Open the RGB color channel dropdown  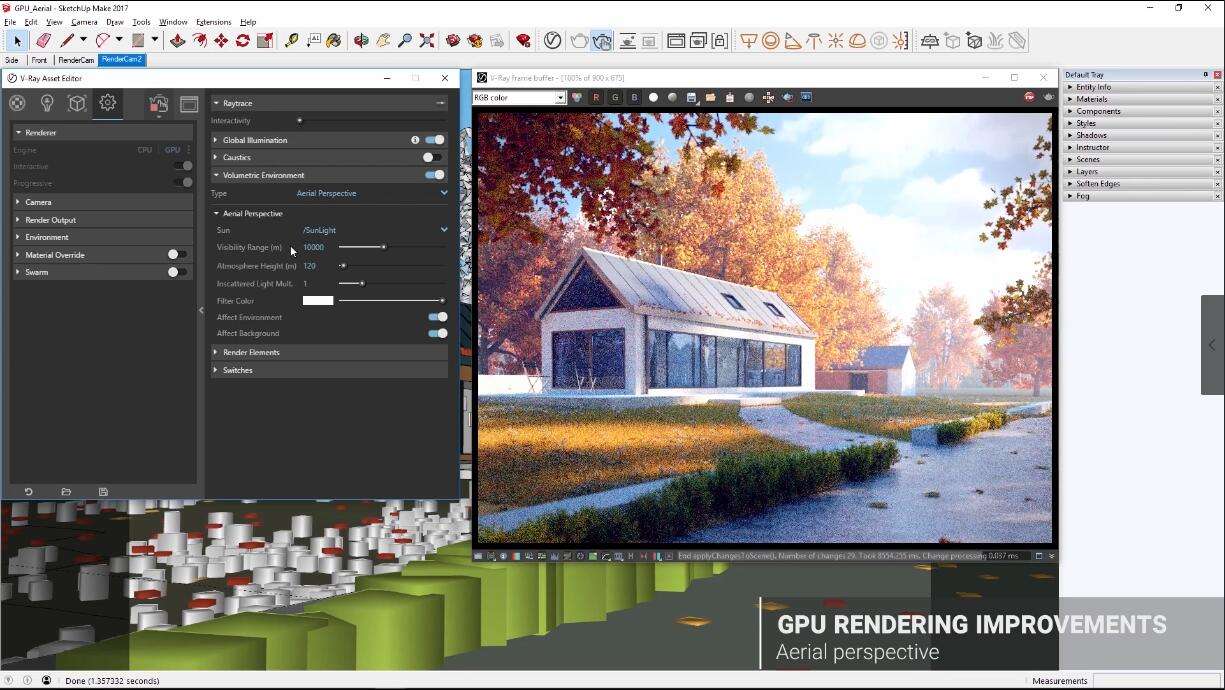click(x=519, y=98)
